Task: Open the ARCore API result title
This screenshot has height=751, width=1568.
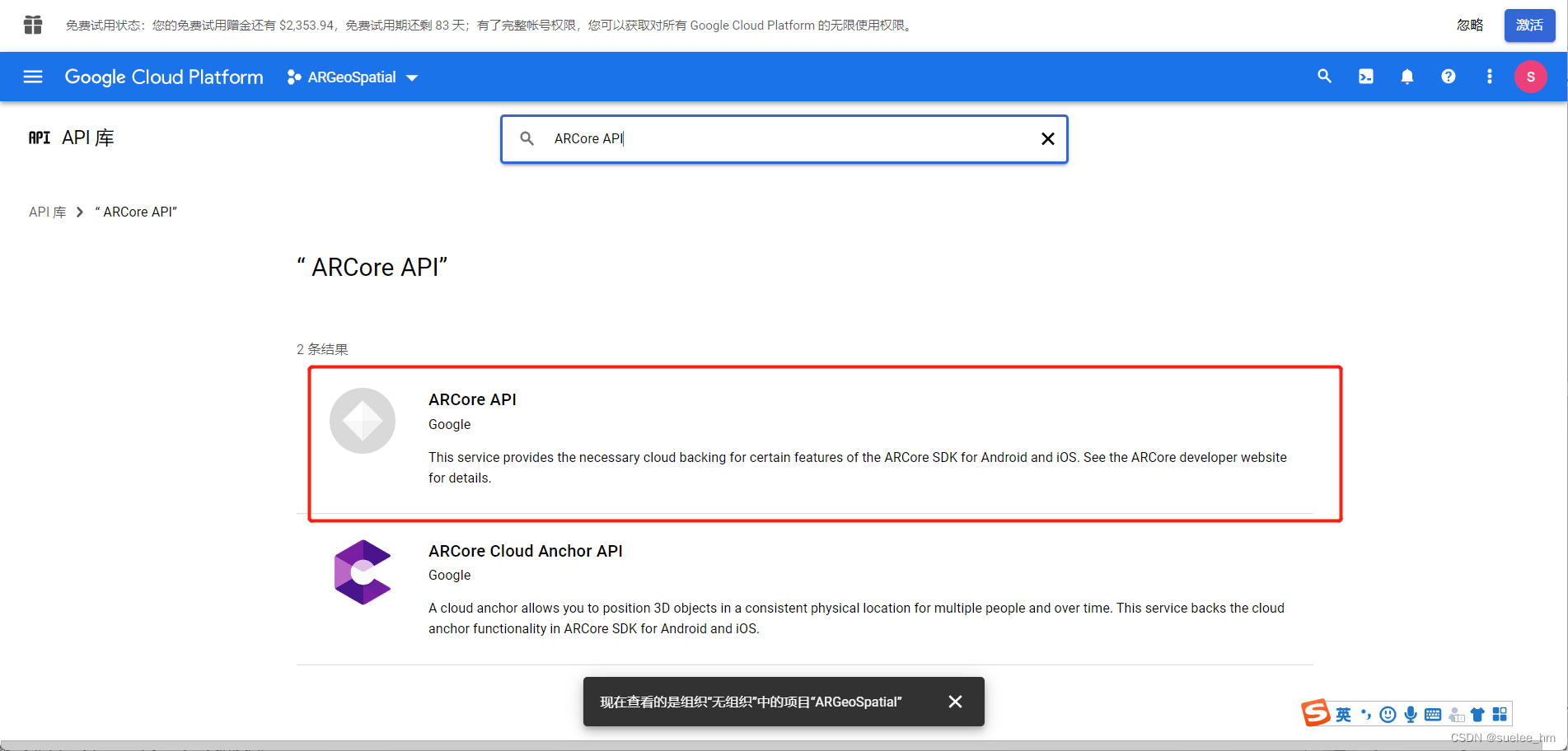Action: click(472, 399)
